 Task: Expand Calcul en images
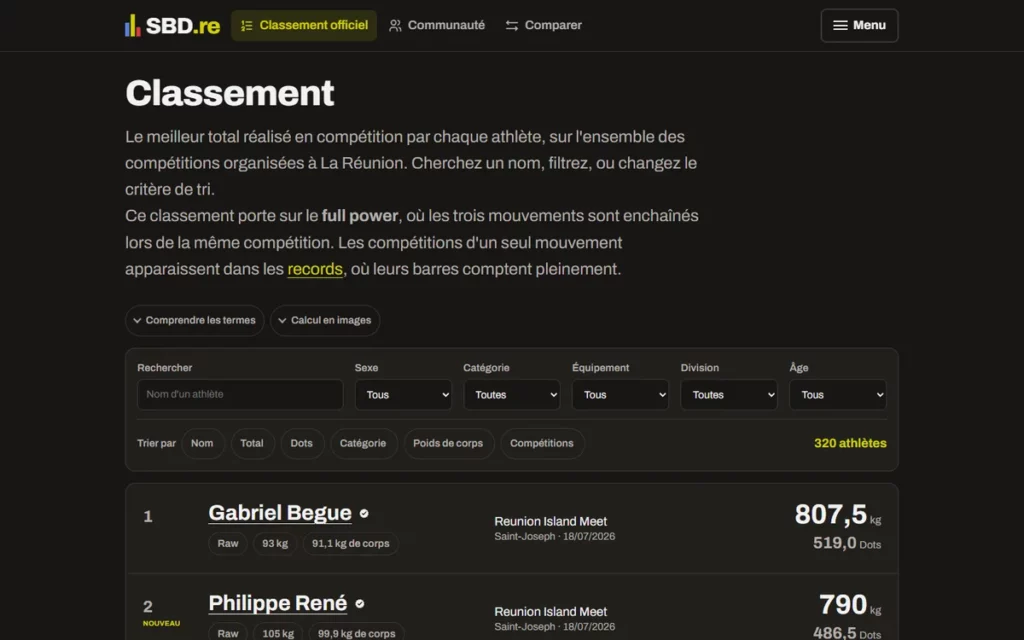(325, 321)
